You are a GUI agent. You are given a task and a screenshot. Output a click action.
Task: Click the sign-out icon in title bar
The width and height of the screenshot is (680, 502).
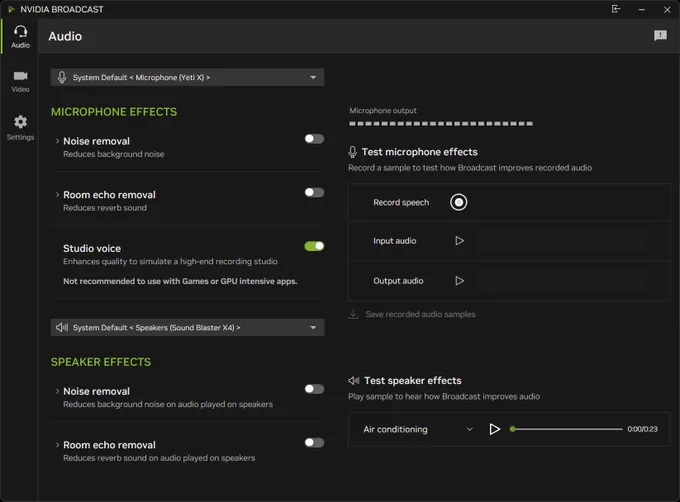(616, 9)
